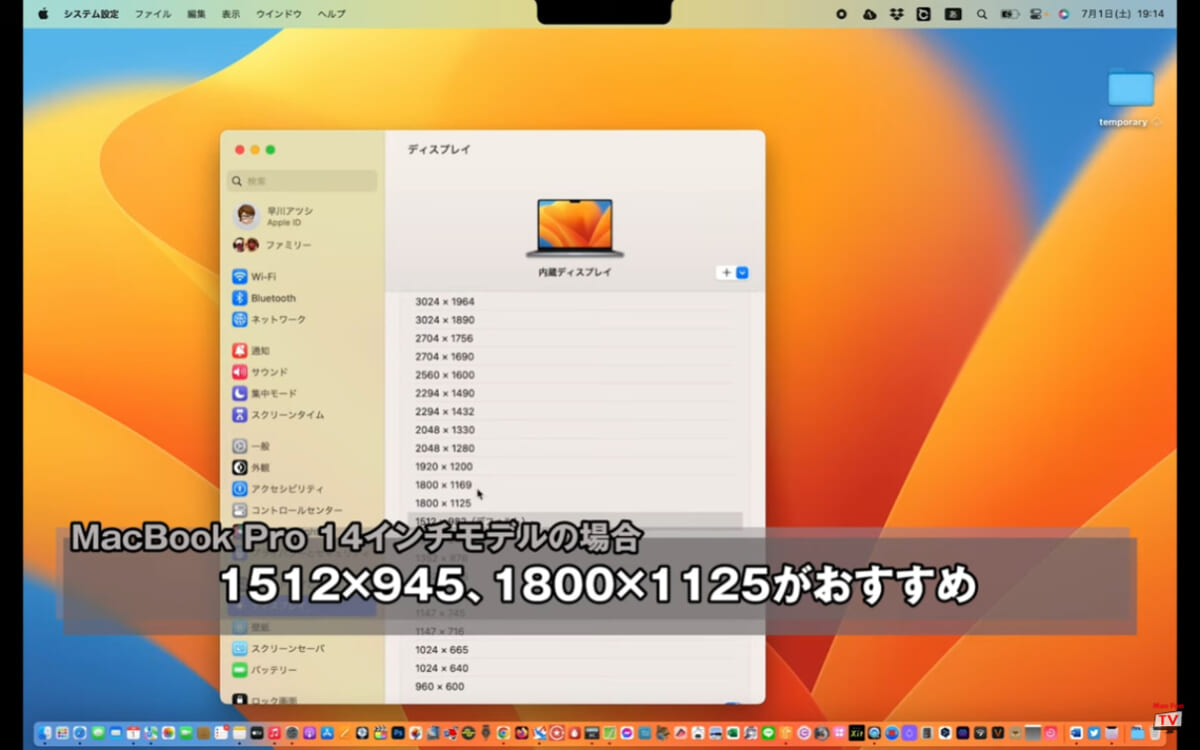The height and width of the screenshot is (750, 1200).
Task: Open the ファイル menu
Action: tap(153, 14)
